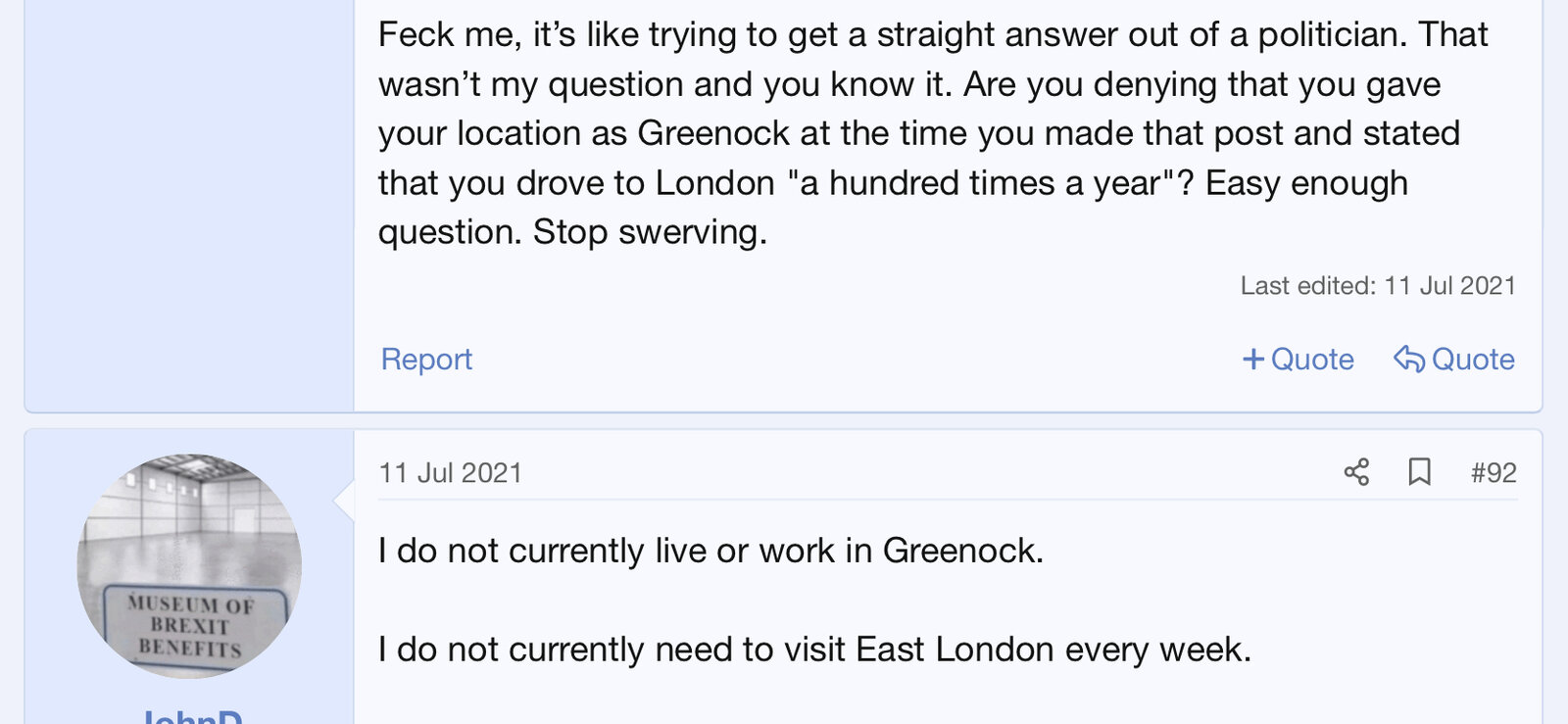This screenshot has width=1568, height=724.
Task: Open JohnD's profile via the username
Action: point(192,717)
